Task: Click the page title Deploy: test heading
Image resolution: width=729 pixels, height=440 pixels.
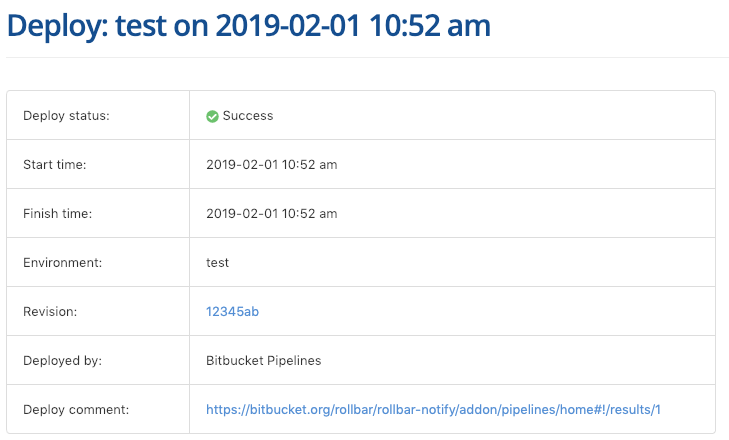Action: click(x=249, y=26)
